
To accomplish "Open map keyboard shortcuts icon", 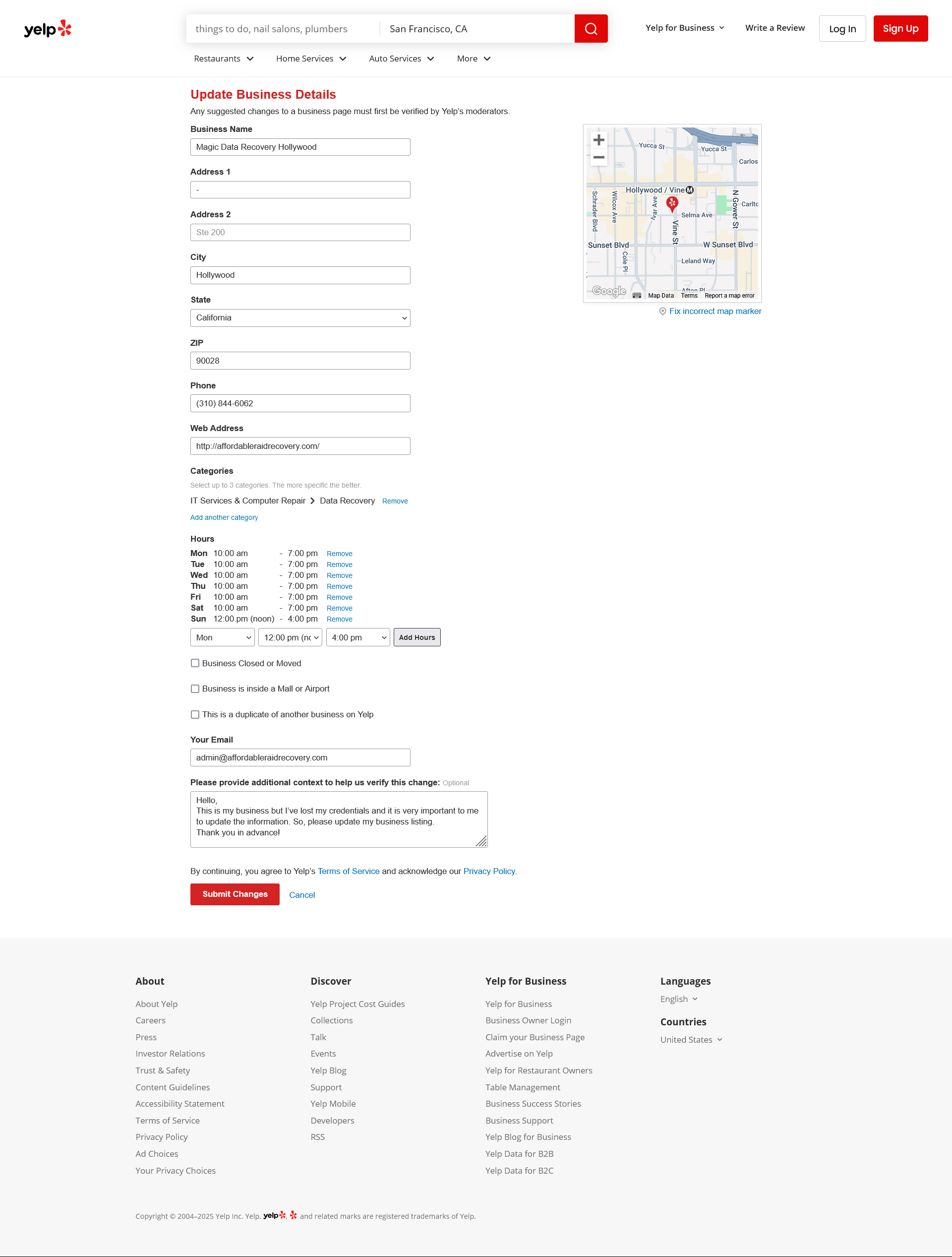I will [637, 296].
